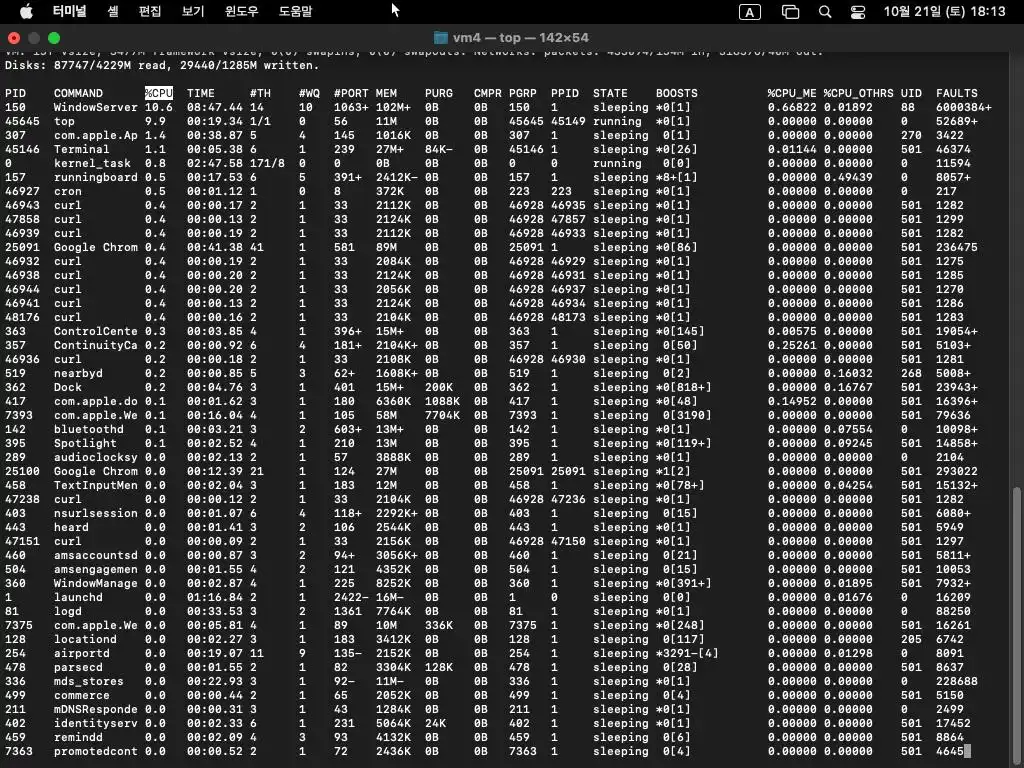Image resolution: width=1024 pixels, height=768 pixels.
Task: Click the %CPU_OTHRS column header
Action: [x=858, y=93]
